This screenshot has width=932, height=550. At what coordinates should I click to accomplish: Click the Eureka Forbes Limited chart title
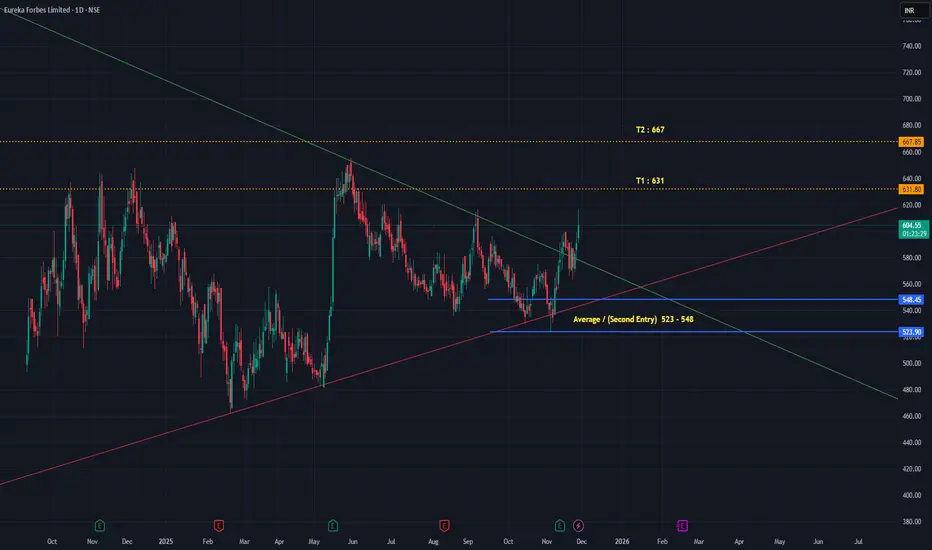click(x=52, y=10)
